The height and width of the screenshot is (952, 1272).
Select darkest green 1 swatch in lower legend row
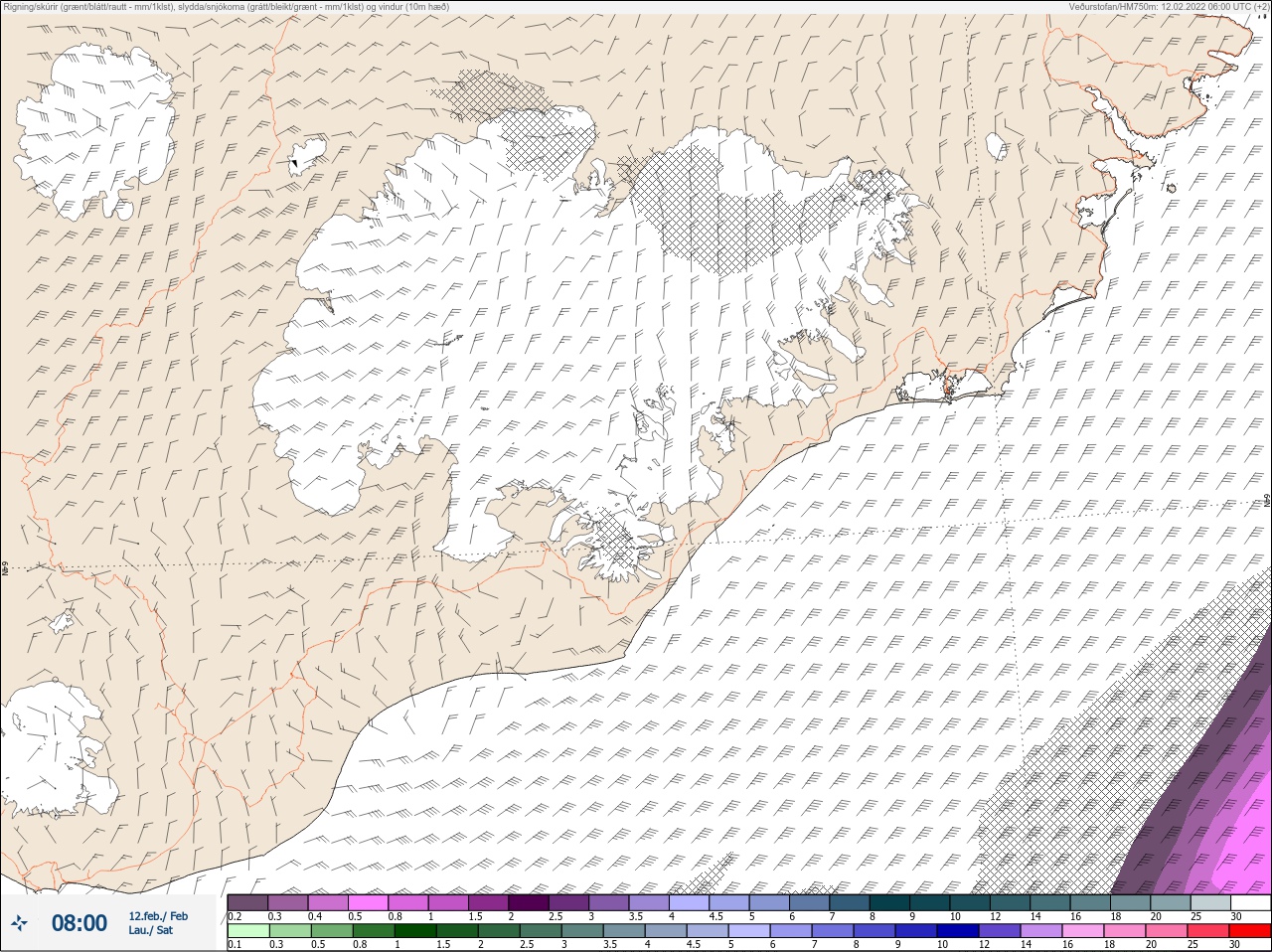point(415,931)
